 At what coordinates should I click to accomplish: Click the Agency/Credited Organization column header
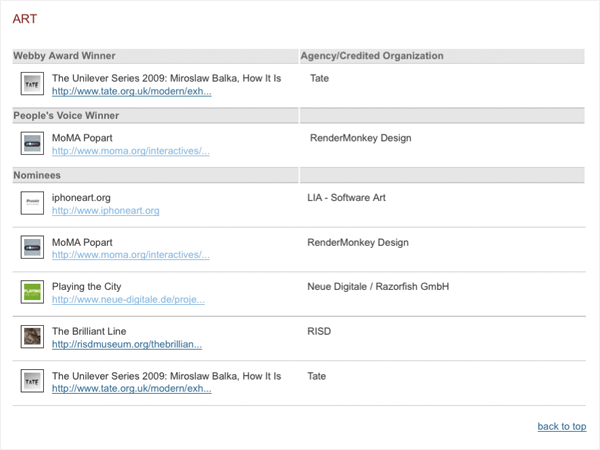[x=372, y=56]
